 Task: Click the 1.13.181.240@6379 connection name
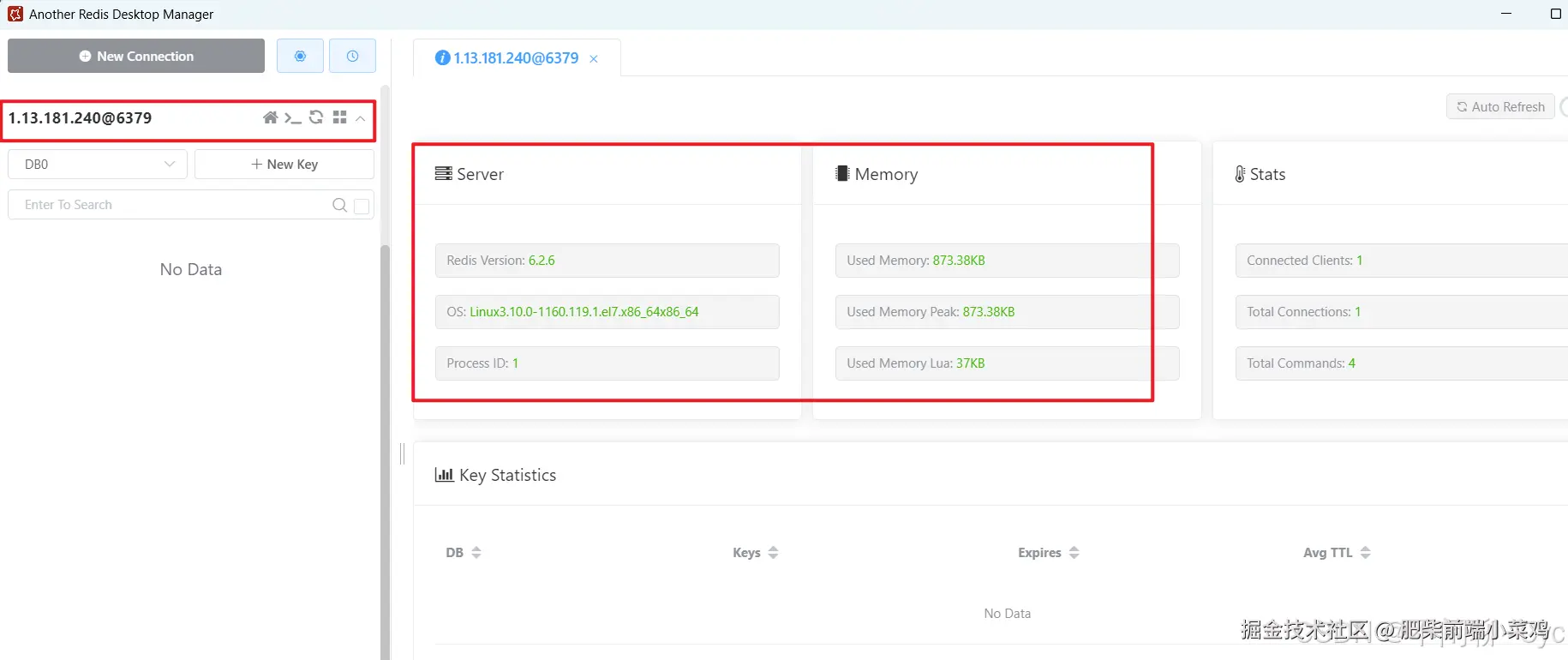click(81, 118)
